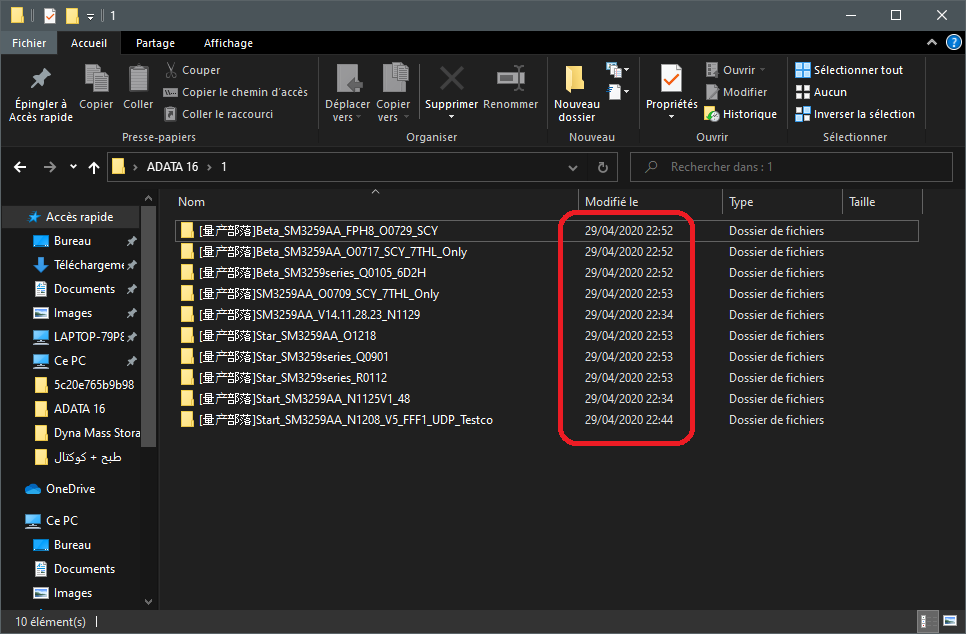Go up one folder level

pos(94,167)
